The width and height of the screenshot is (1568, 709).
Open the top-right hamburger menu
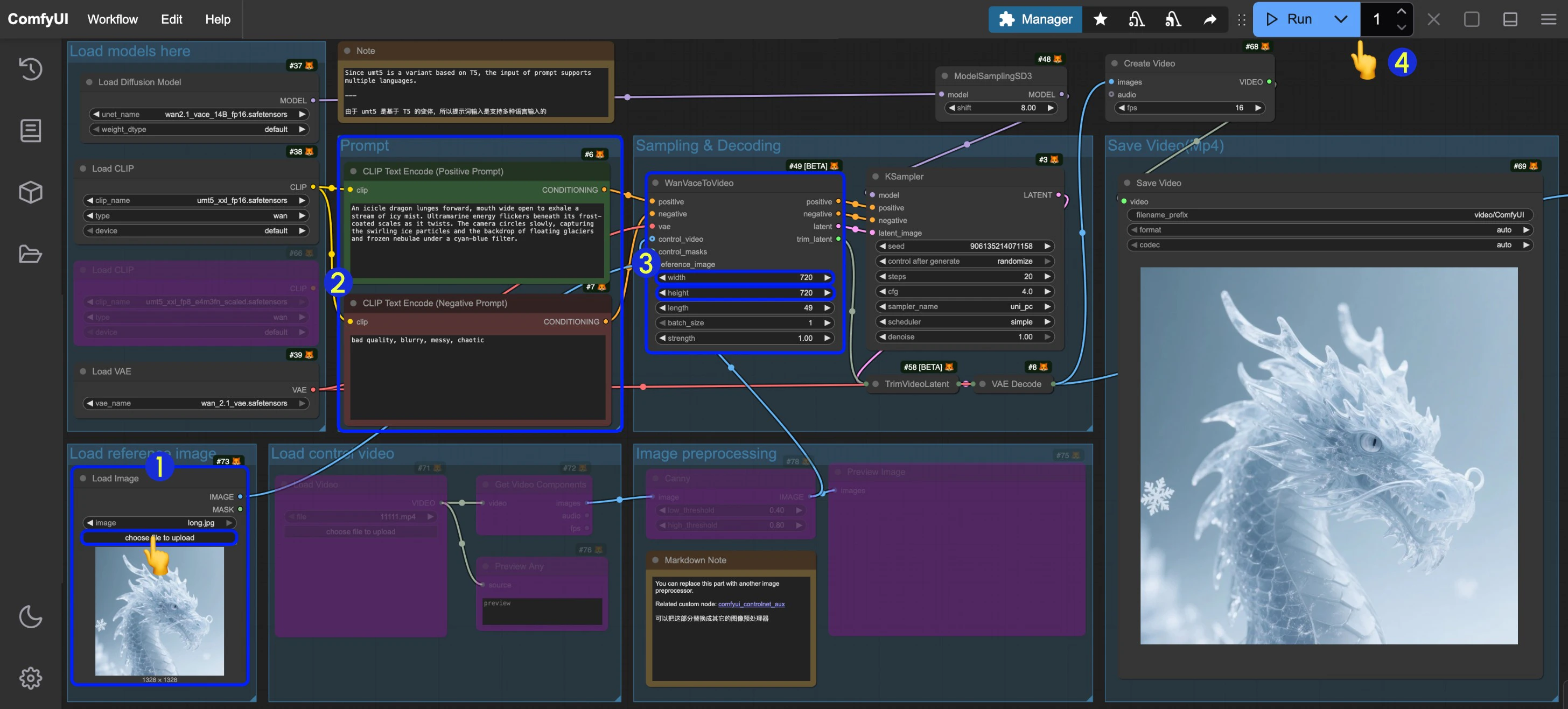click(x=1548, y=19)
